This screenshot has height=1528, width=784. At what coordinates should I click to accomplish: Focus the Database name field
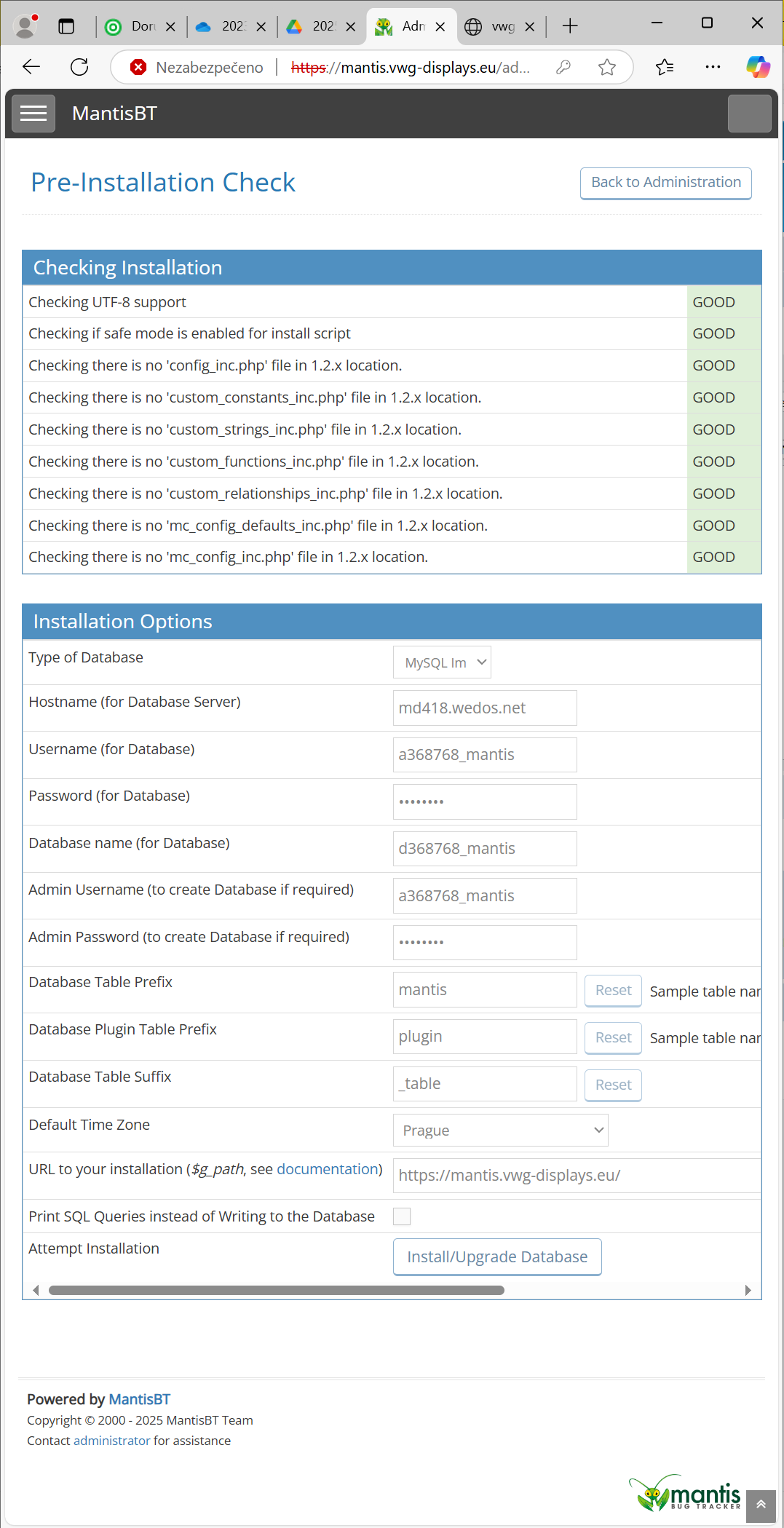click(485, 849)
